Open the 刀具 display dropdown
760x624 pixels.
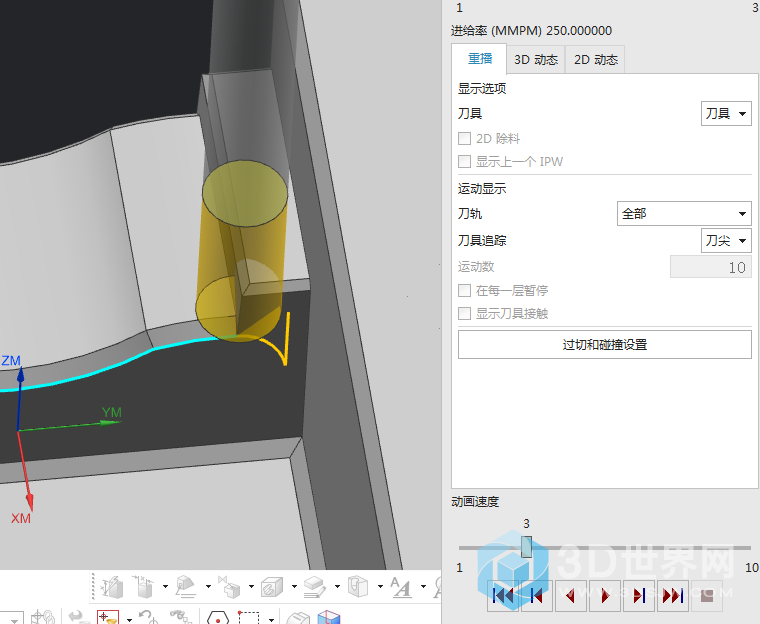tap(726, 114)
